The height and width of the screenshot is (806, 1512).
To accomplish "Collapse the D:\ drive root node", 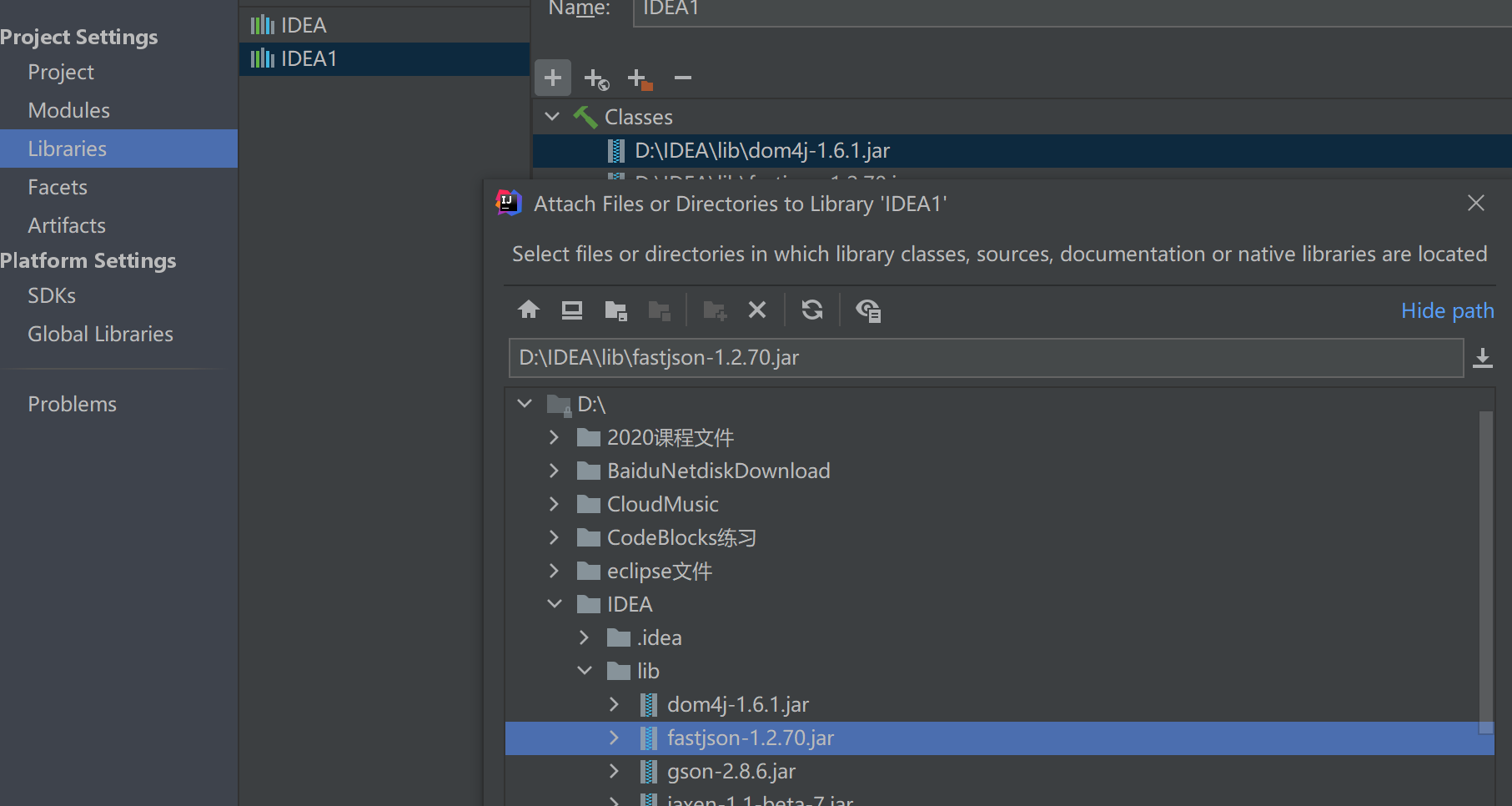I will 524,403.
